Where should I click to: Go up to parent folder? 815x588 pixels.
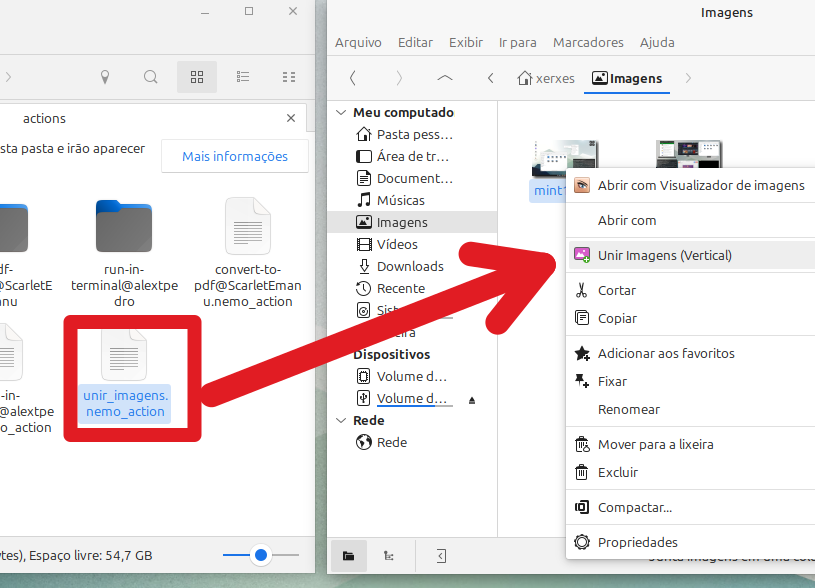tap(445, 78)
